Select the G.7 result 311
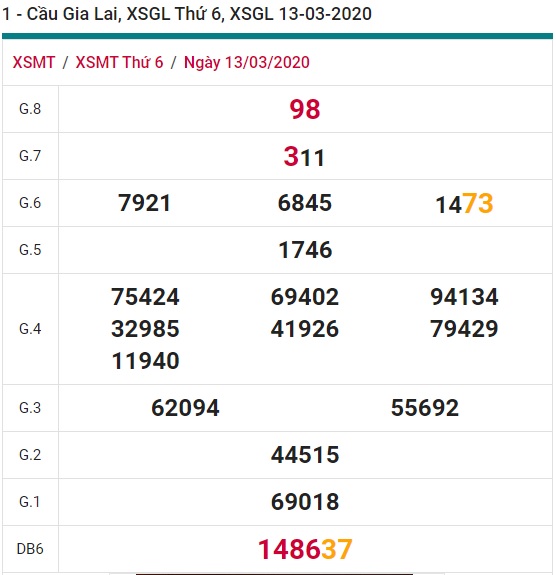 [x=304, y=157]
